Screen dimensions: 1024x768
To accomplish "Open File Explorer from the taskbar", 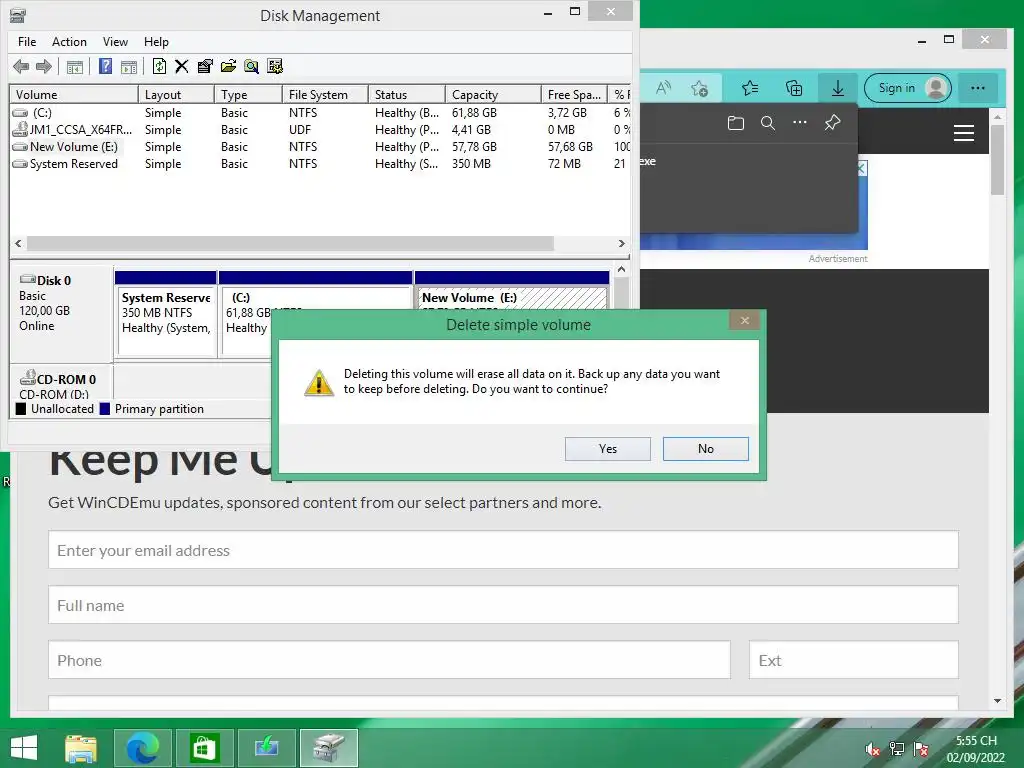I will [x=81, y=748].
